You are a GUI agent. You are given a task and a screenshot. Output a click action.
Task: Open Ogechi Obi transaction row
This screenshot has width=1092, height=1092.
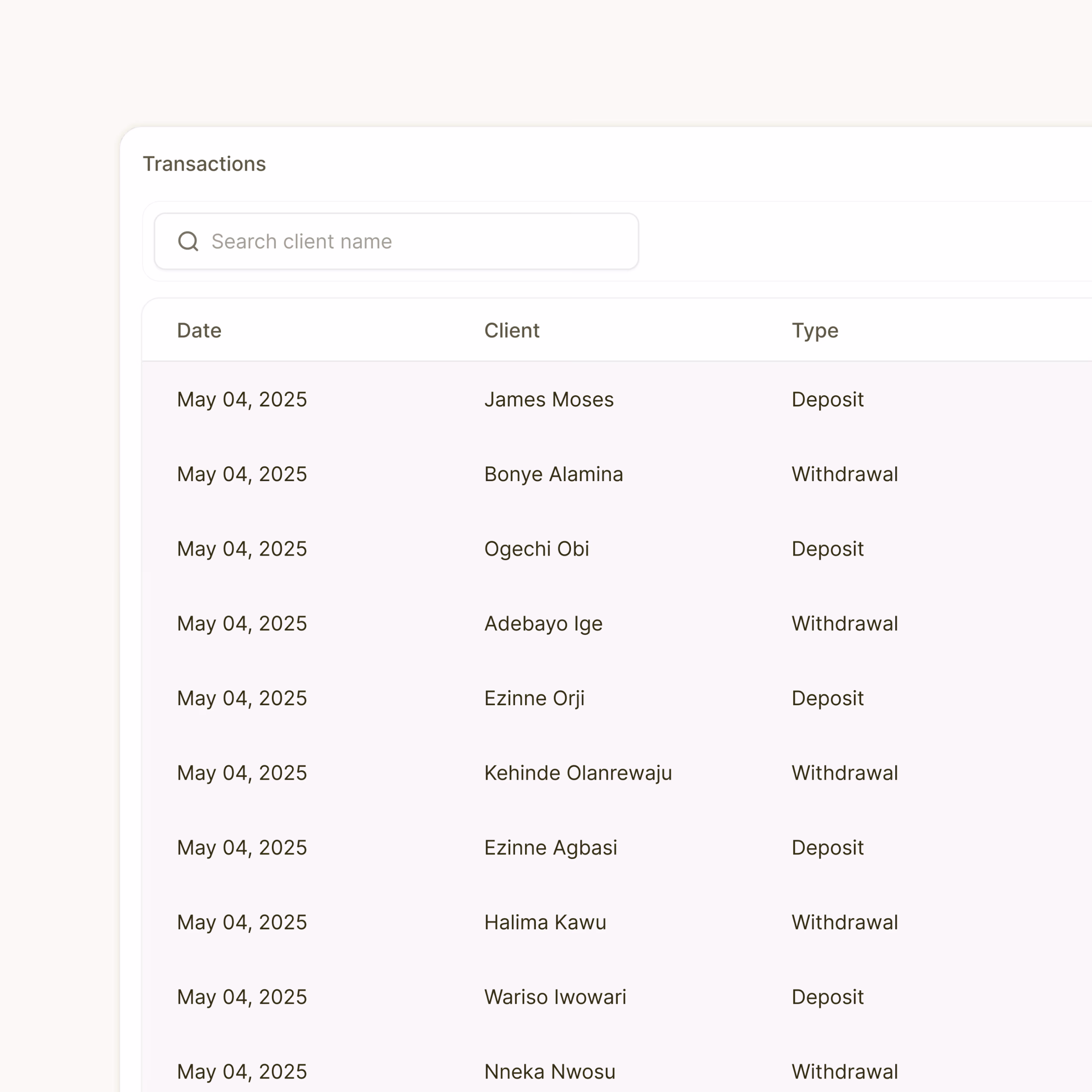[536, 549]
